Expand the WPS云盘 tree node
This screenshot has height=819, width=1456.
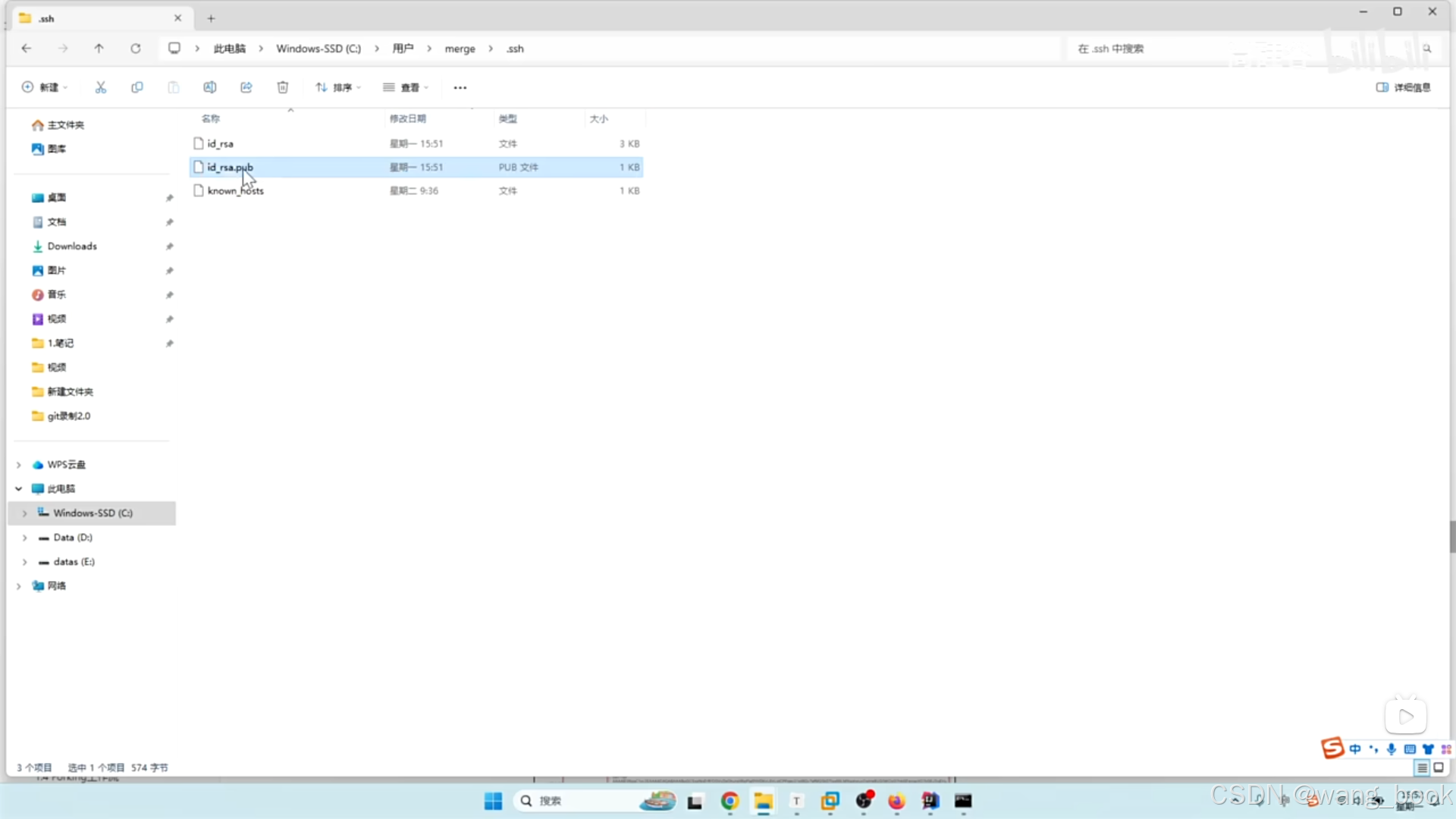(x=19, y=465)
